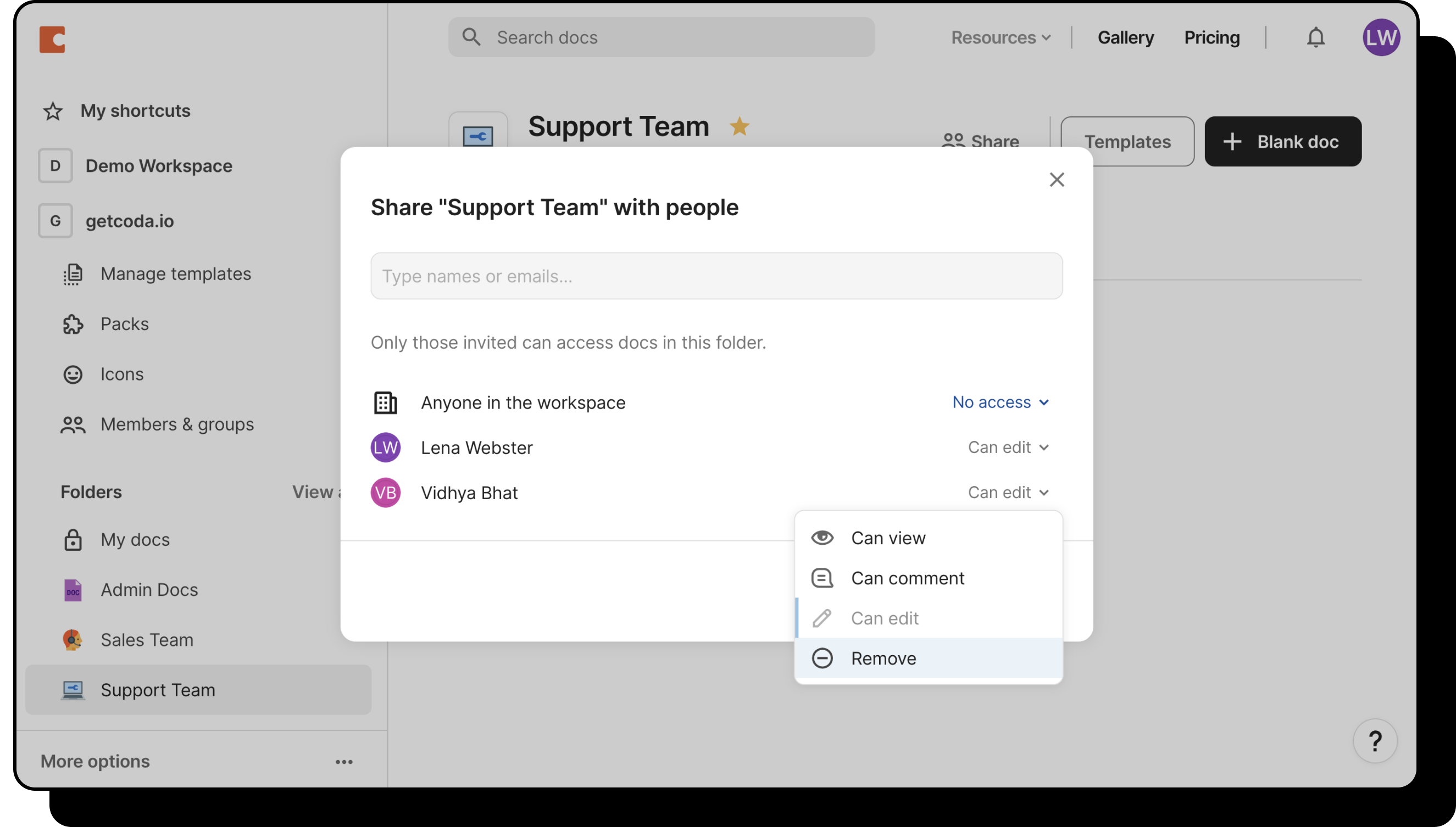Click the names or emails field
This screenshot has height=827, width=1456.
click(716, 276)
